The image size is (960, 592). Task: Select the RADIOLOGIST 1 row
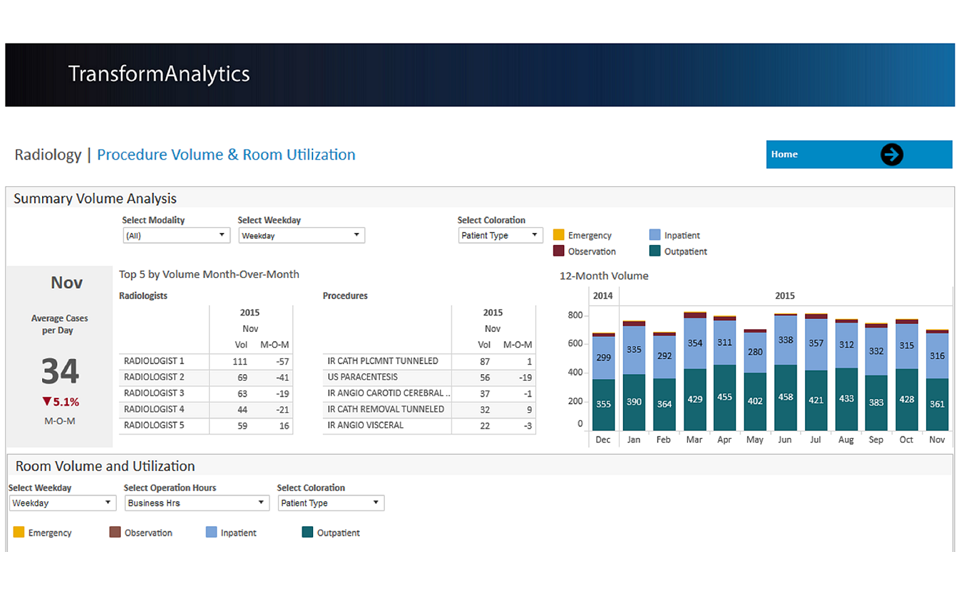(206, 361)
